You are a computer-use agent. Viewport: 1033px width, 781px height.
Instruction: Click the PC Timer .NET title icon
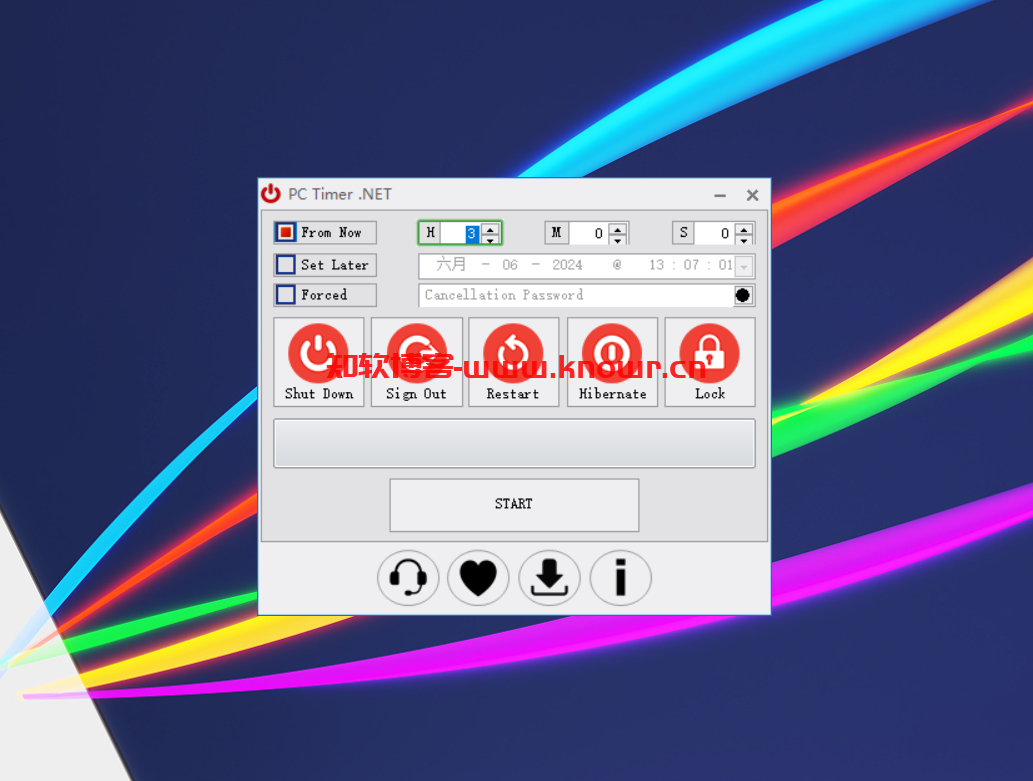(x=271, y=194)
